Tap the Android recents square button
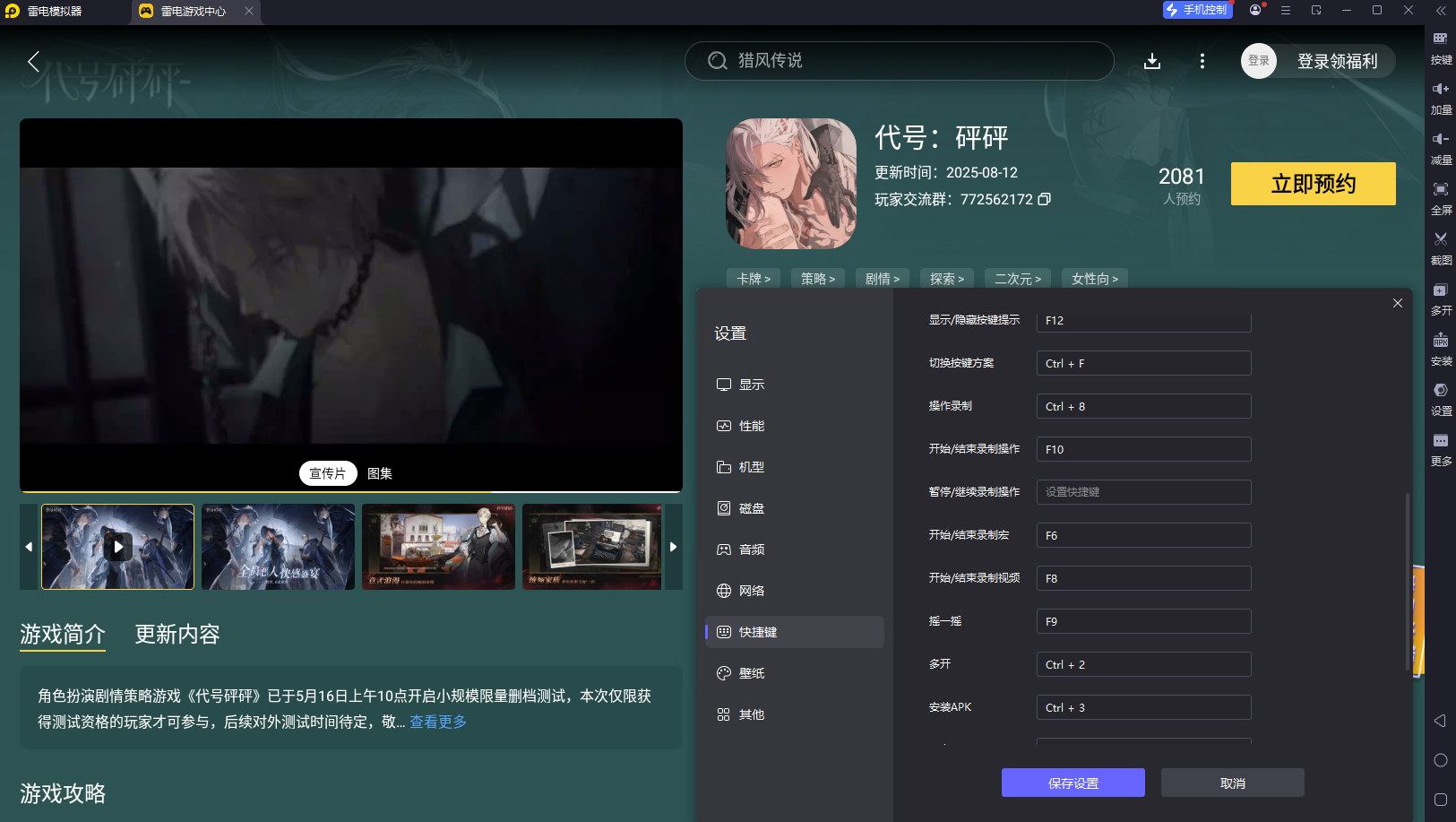1456x822 pixels. pyautogui.click(x=1441, y=800)
